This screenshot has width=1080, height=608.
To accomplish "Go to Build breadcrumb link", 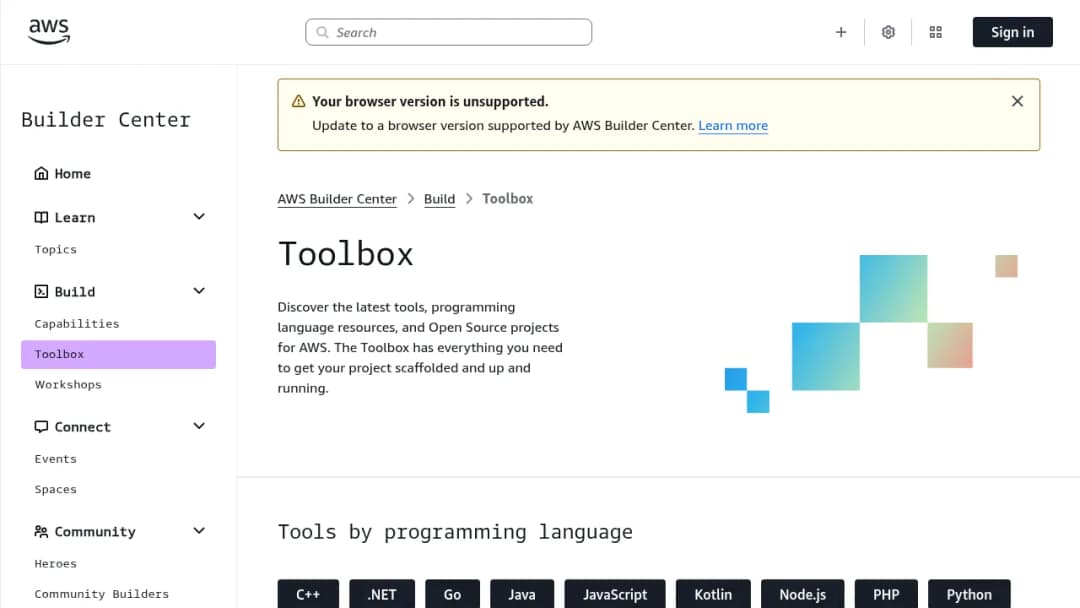I will pos(439,199).
